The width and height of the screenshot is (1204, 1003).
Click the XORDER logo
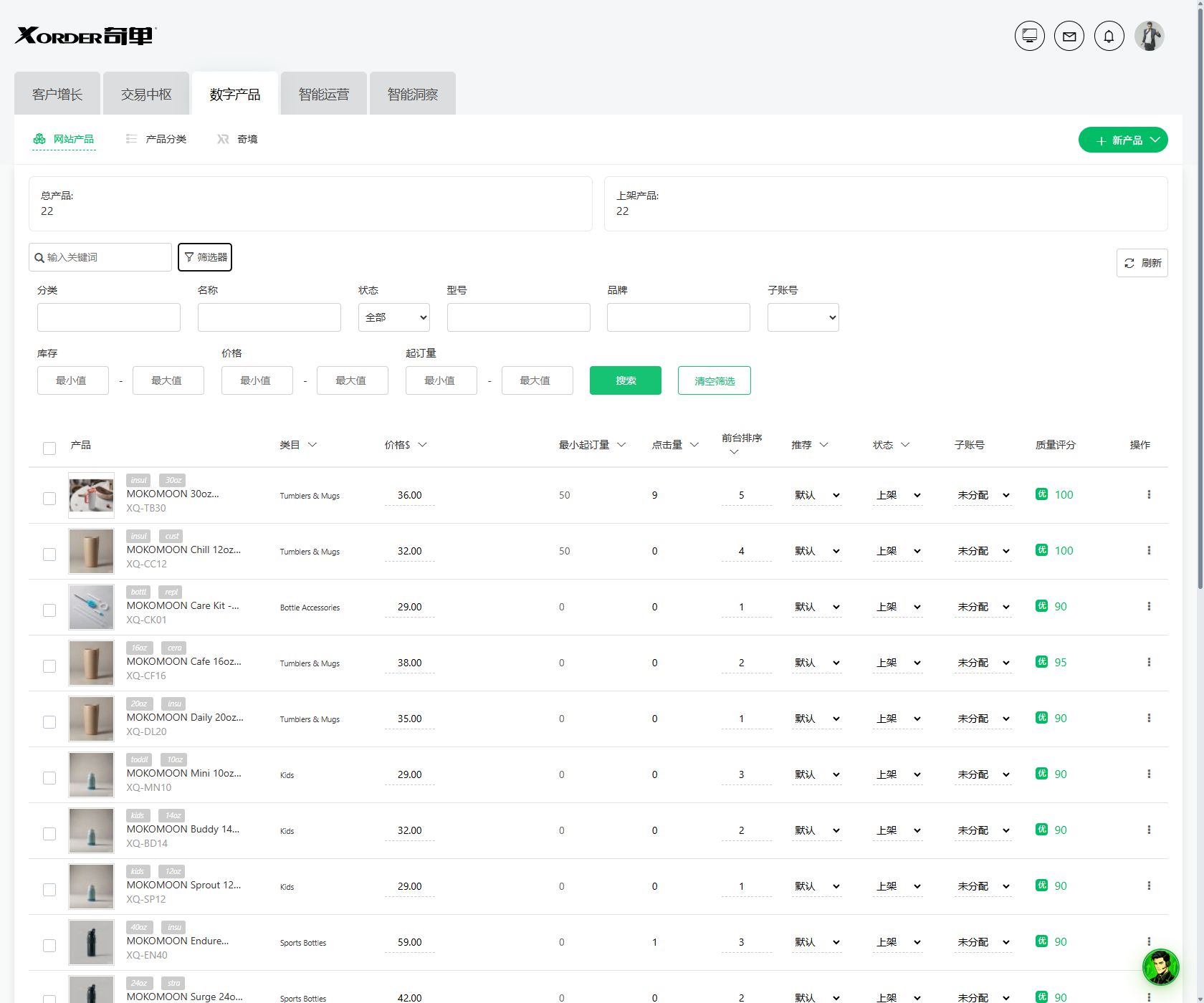point(85,36)
